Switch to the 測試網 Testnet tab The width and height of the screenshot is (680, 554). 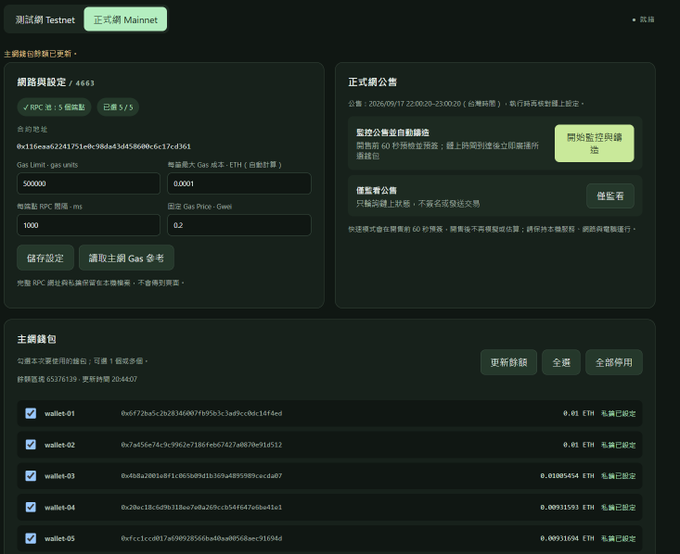coord(45,20)
